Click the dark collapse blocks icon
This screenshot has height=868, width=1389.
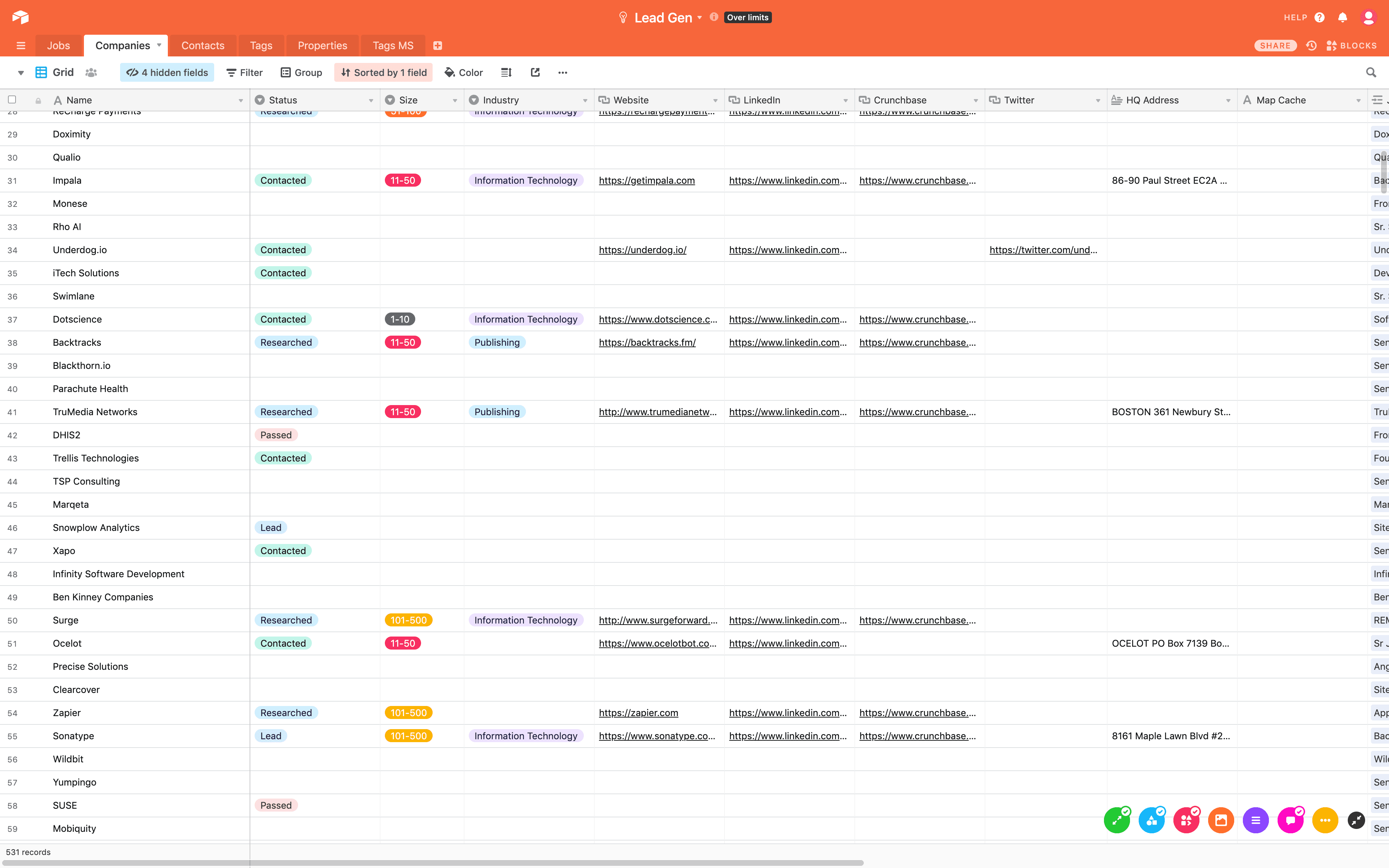[1356, 820]
